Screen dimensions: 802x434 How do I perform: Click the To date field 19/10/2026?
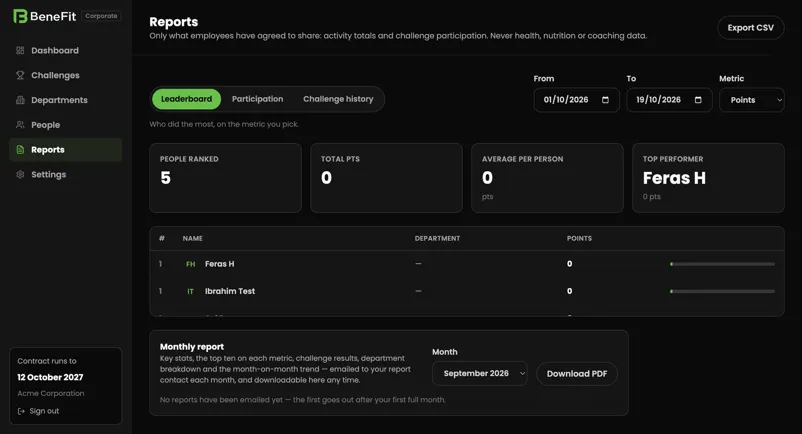pos(670,100)
